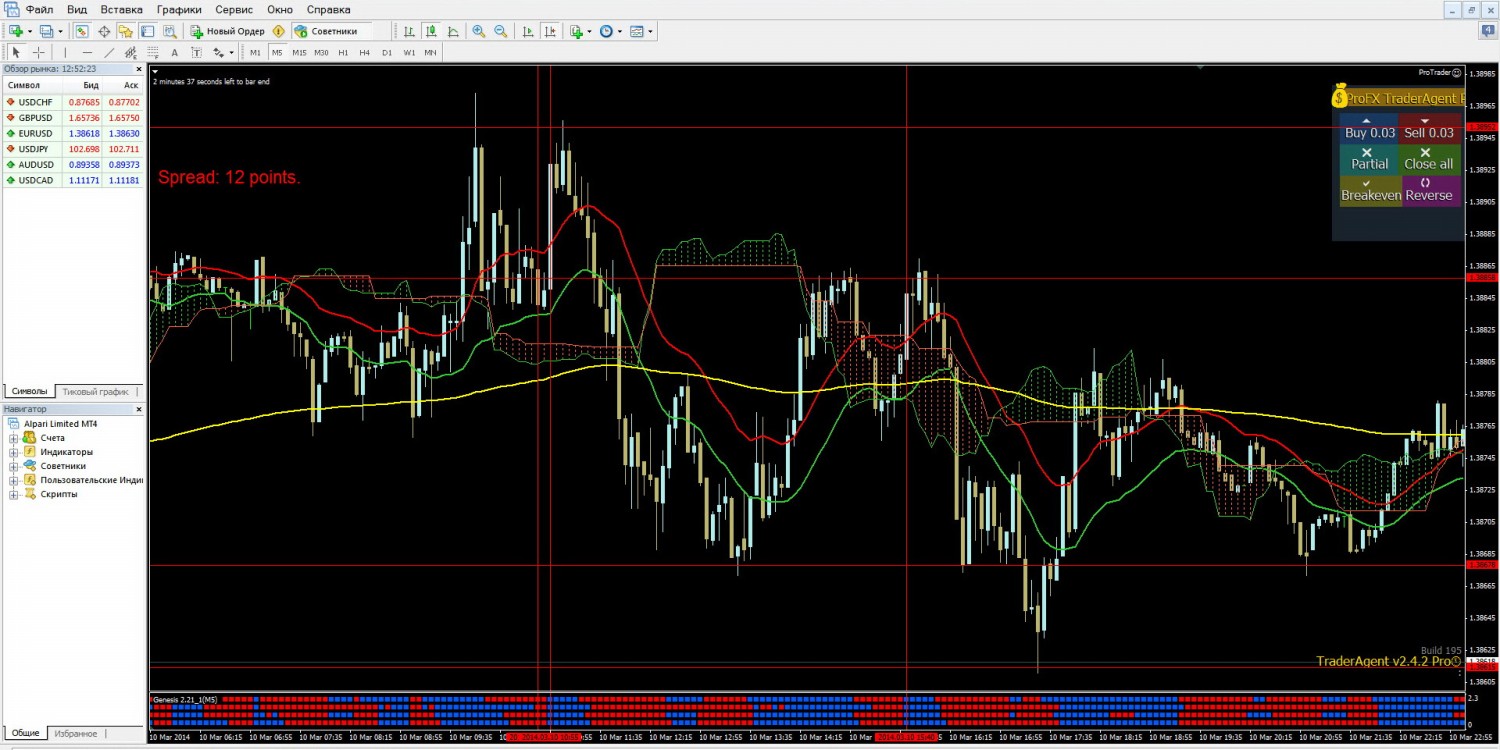
Task: Click the Partial close button
Action: pyautogui.click(x=1370, y=160)
